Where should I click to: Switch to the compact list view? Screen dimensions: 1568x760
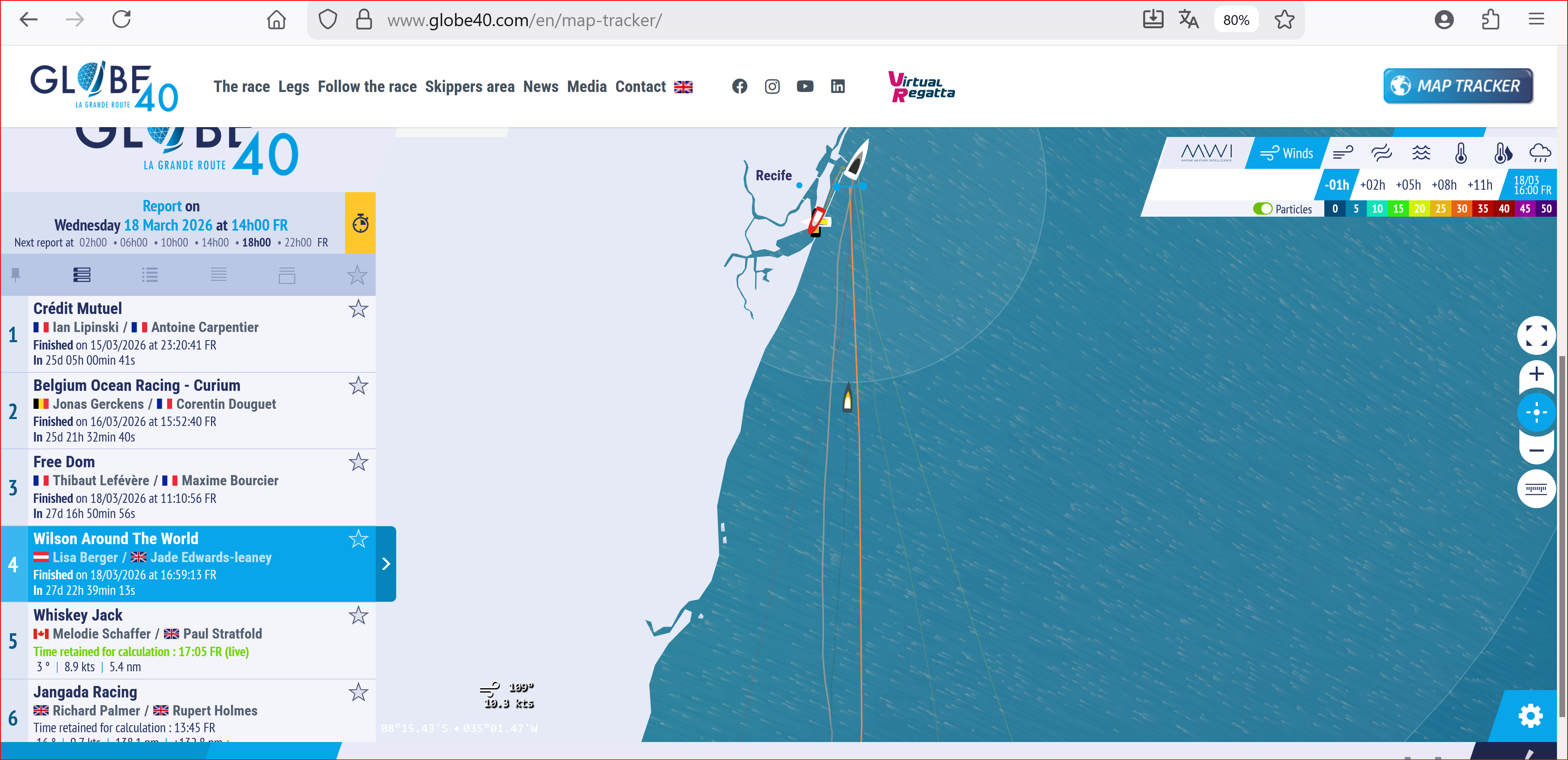pos(218,275)
